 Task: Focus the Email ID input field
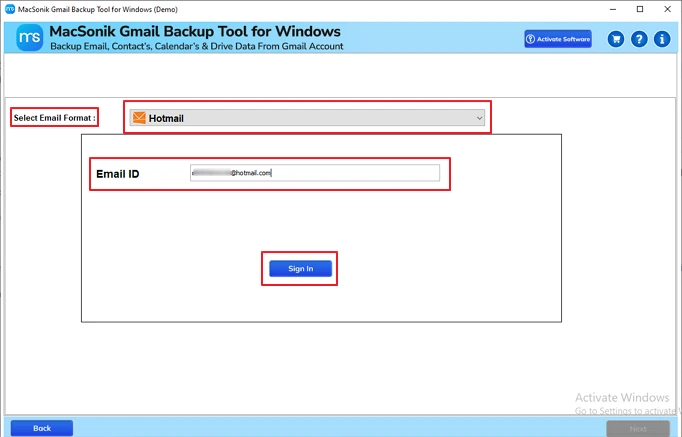(315, 173)
